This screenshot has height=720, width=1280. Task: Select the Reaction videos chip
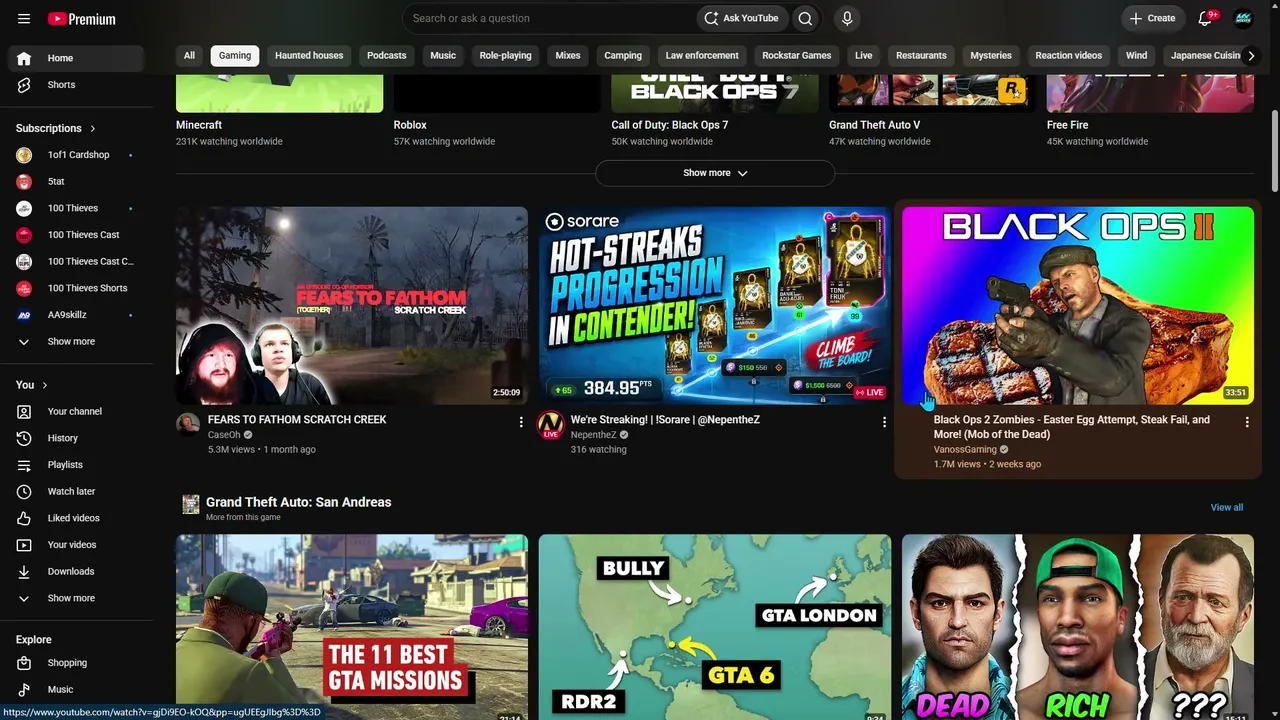pos(1069,56)
